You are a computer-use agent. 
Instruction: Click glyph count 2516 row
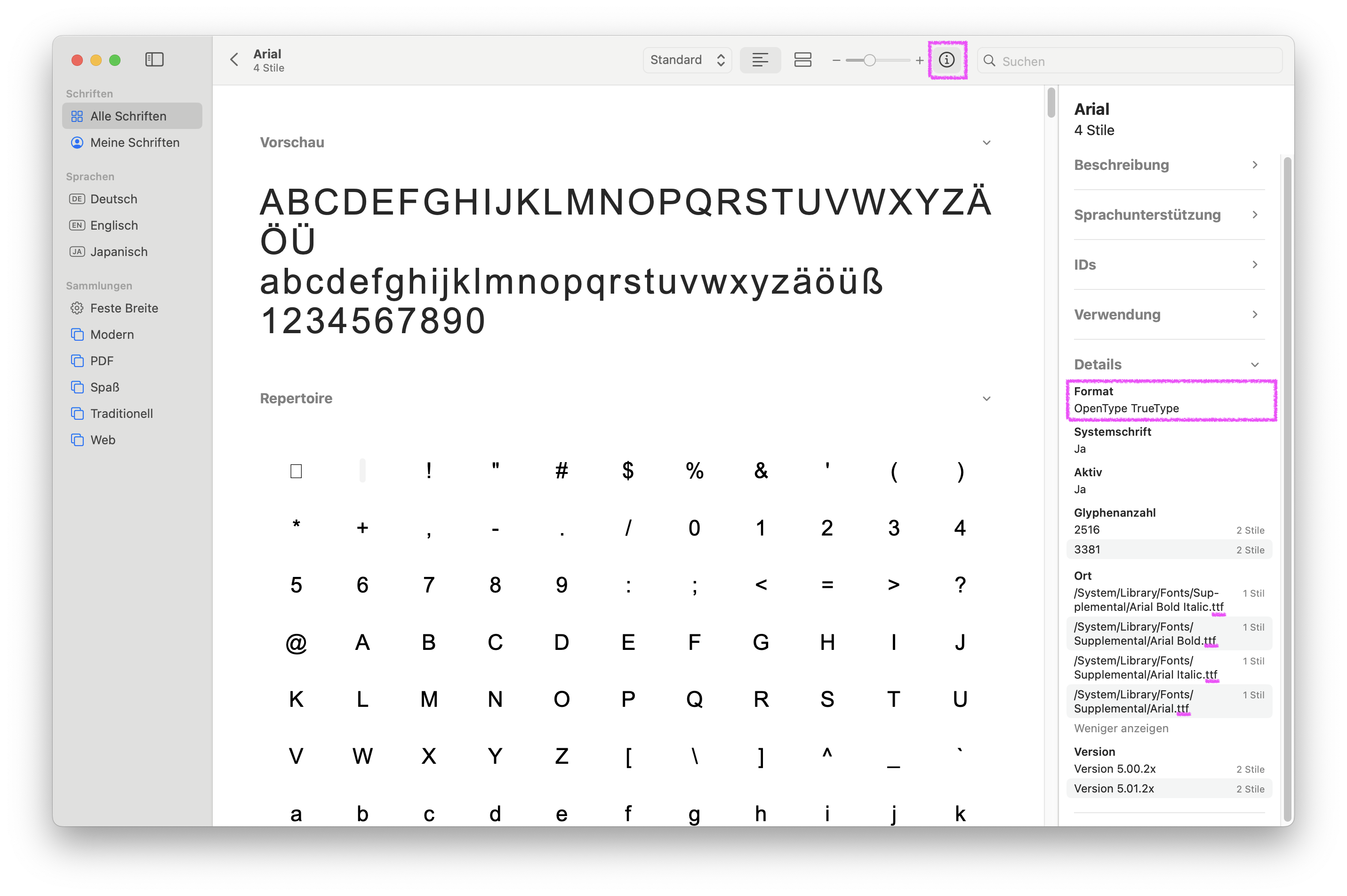click(x=1169, y=530)
